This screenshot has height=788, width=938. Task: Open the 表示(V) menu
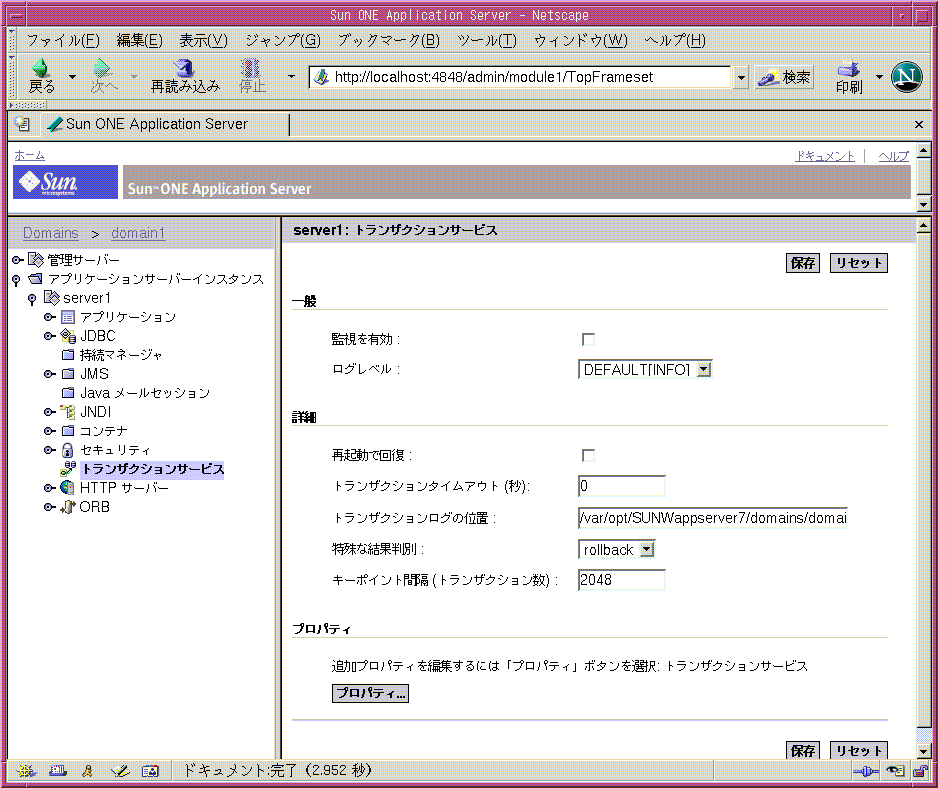tap(203, 40)
